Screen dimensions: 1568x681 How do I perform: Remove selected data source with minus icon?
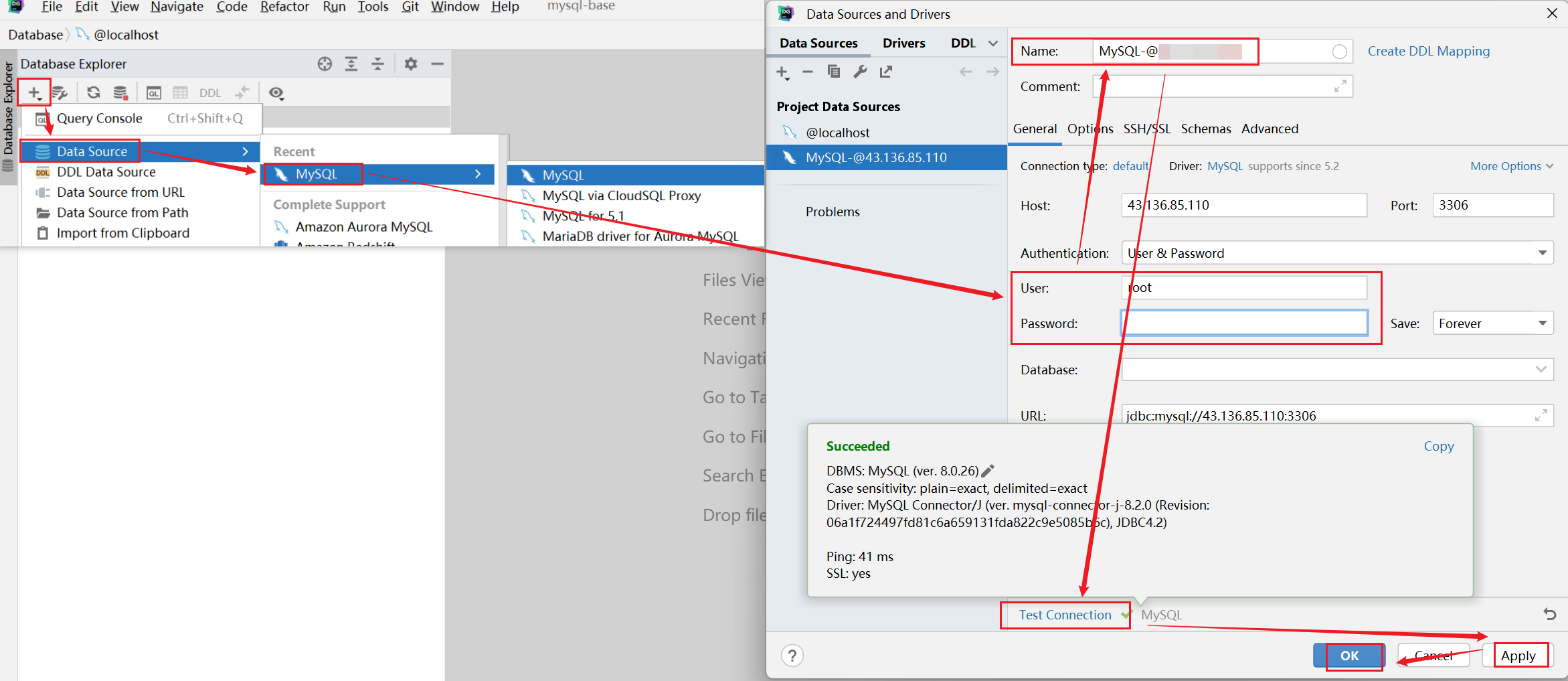coord(808,72)
